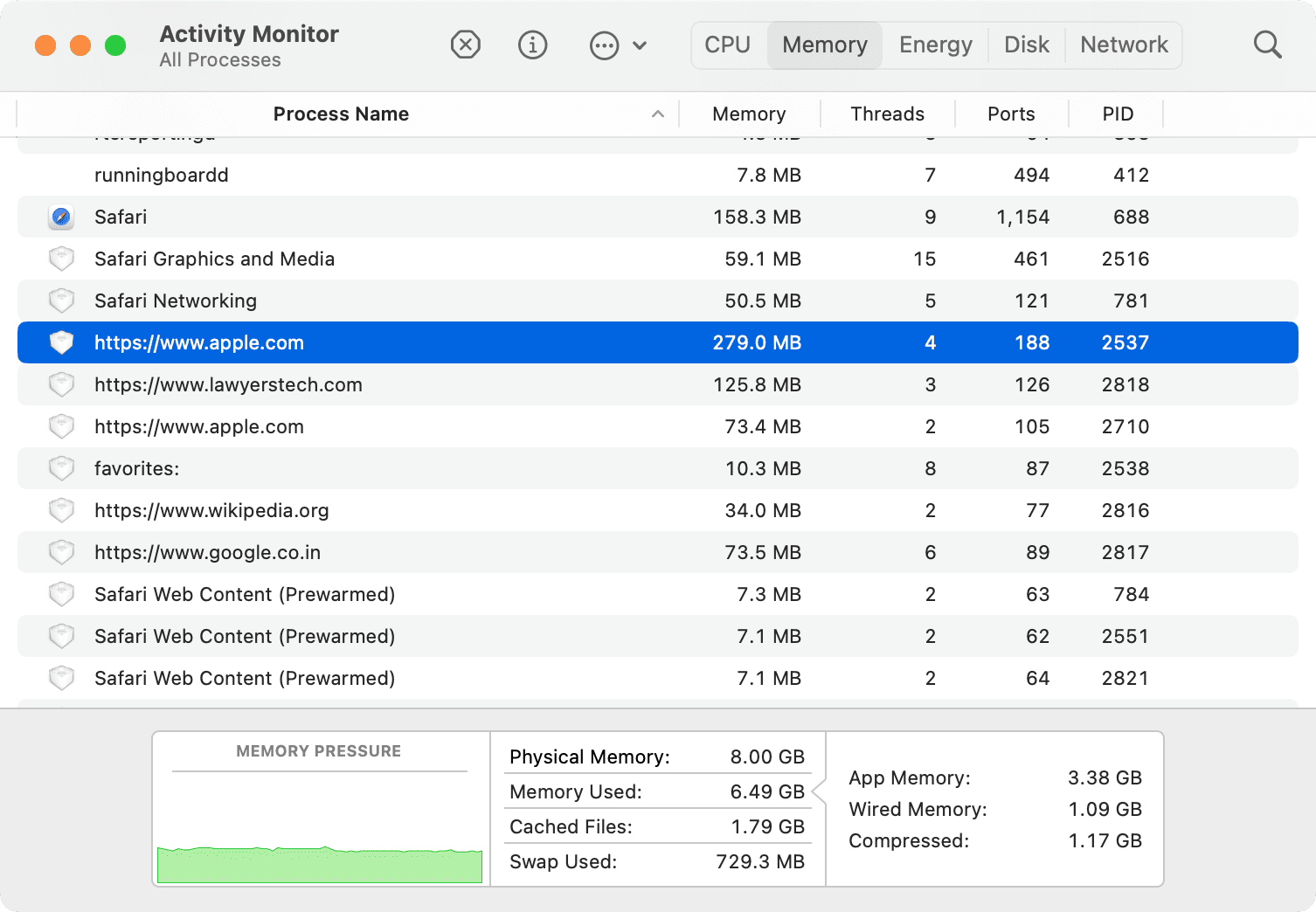Viewport: 1316px width, 912px height.
Task: Click the App Memory 3.38 GB entry
Action: [995, 777]
